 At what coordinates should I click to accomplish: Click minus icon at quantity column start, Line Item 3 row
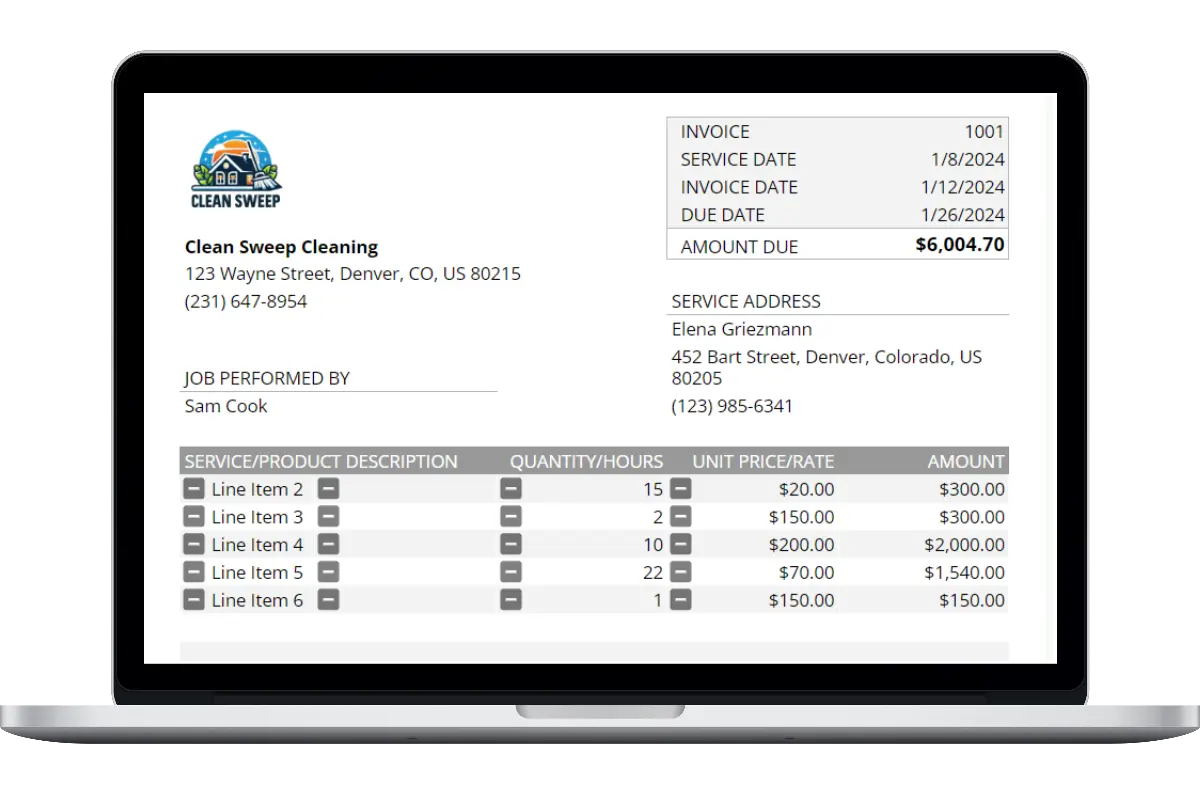pos(511,517)
